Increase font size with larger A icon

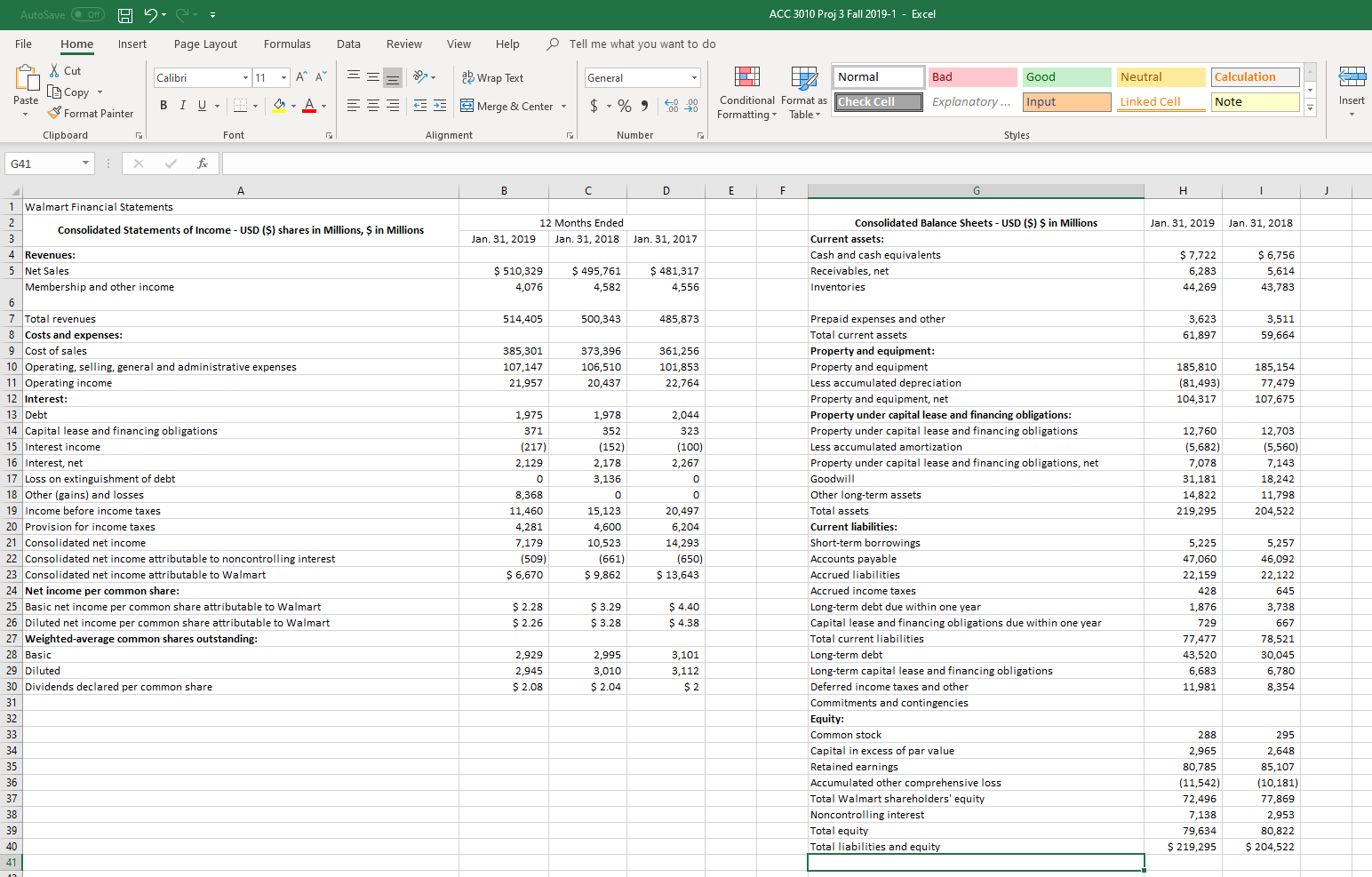pos(302,77)
